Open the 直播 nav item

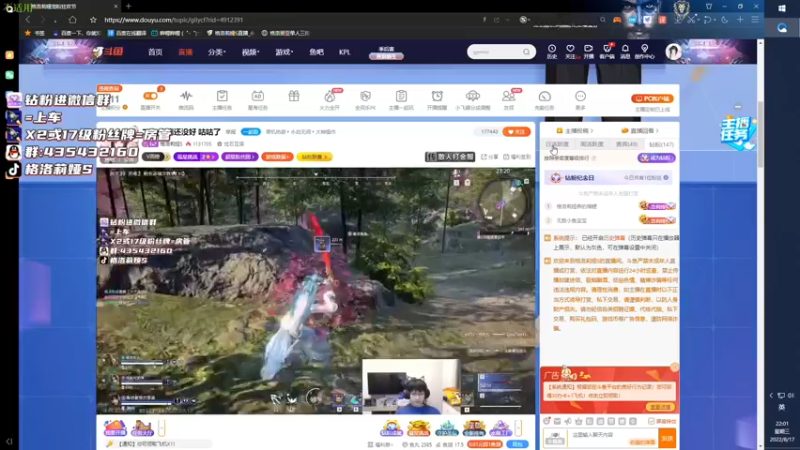click(x=185, y=52)
